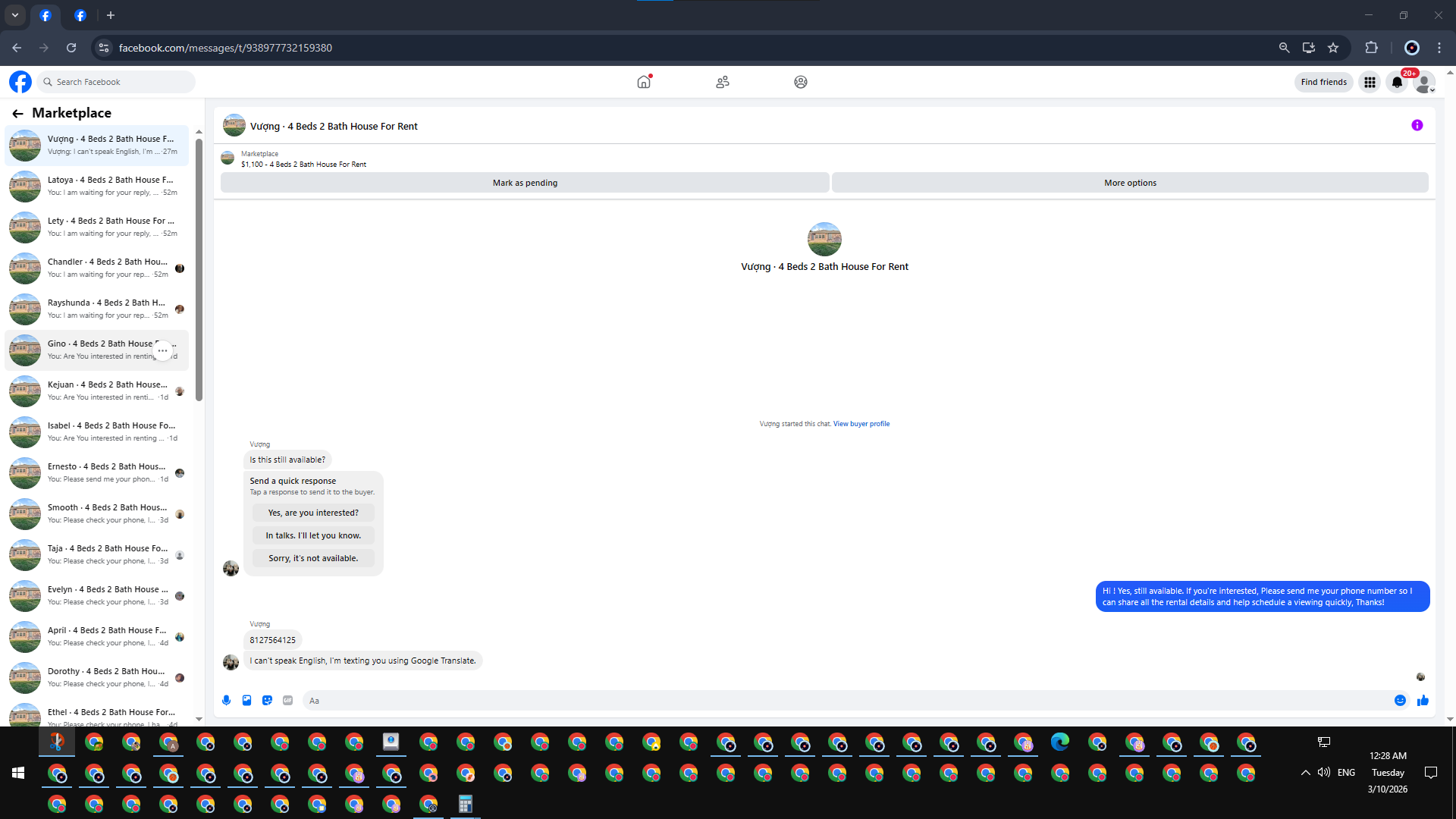Click the conversation list scrollbar
Screen dimensions: 1456x819
199,269
